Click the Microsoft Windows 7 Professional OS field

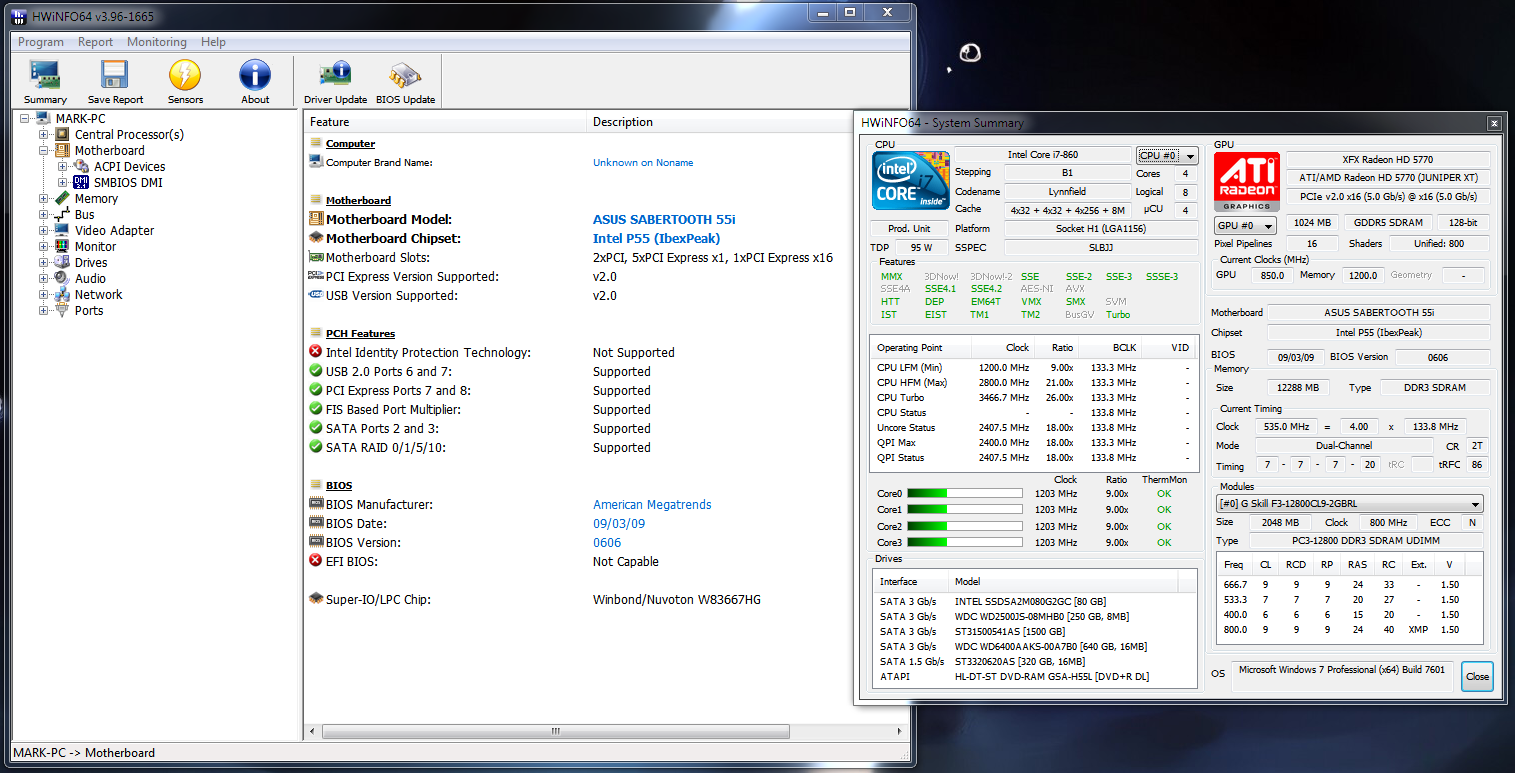click(1343, 676)
